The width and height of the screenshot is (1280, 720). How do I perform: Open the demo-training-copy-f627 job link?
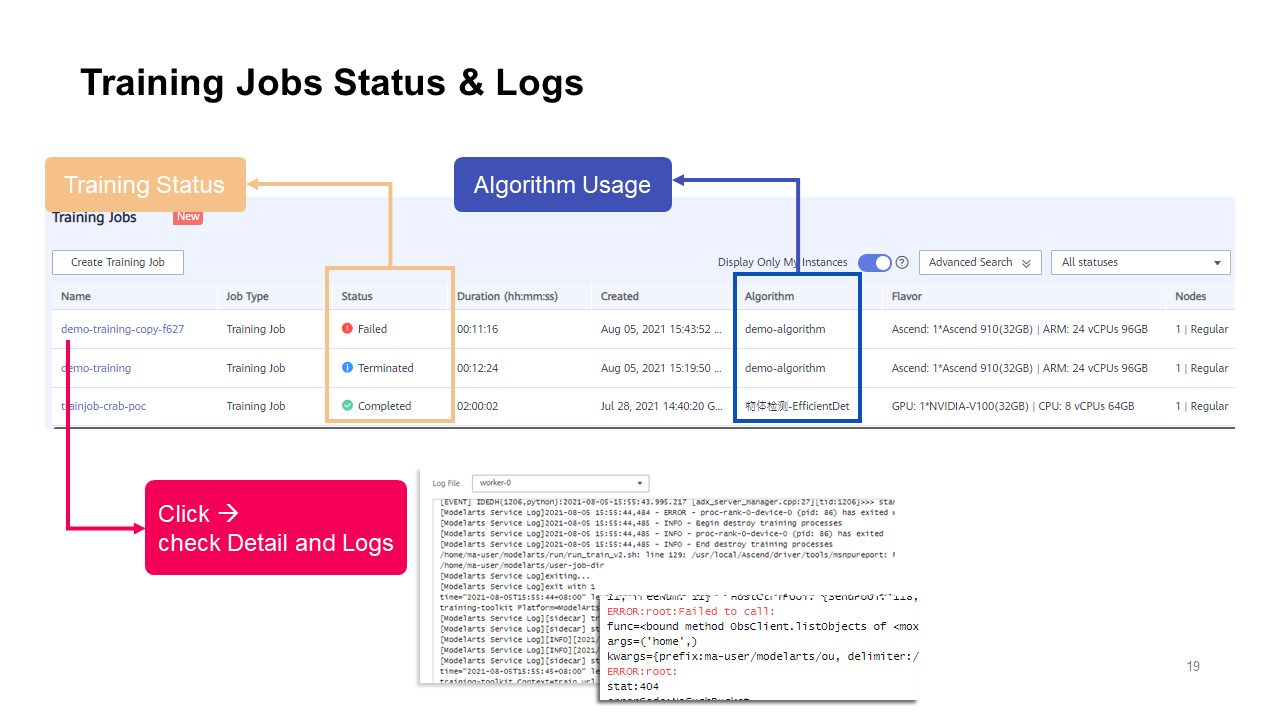pyautogui.click(x=122, y=329)
